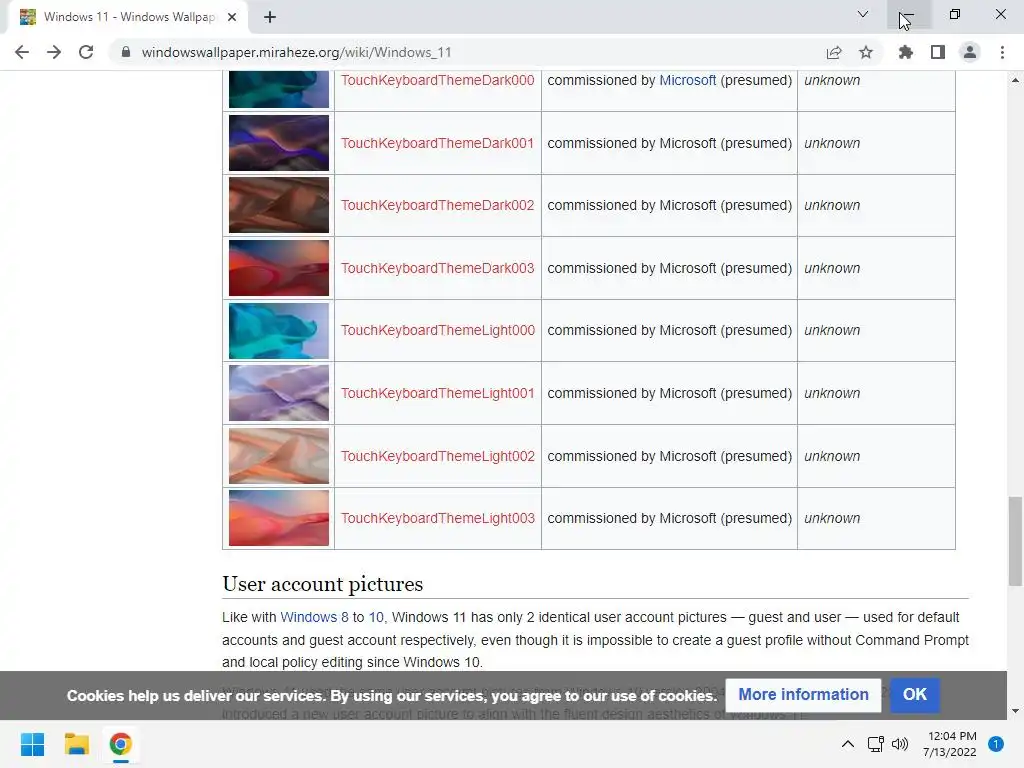View the TouchKeyboardThemeLight003 coral thumbnail

point(279,518)
